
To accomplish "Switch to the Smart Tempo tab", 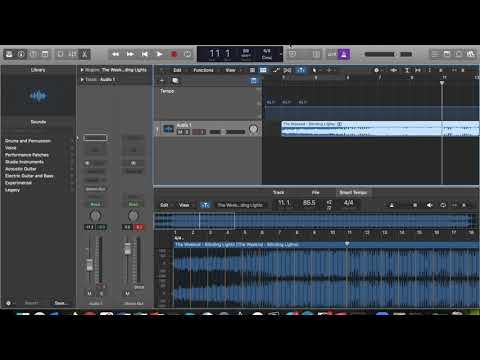I will coord(353,192).
